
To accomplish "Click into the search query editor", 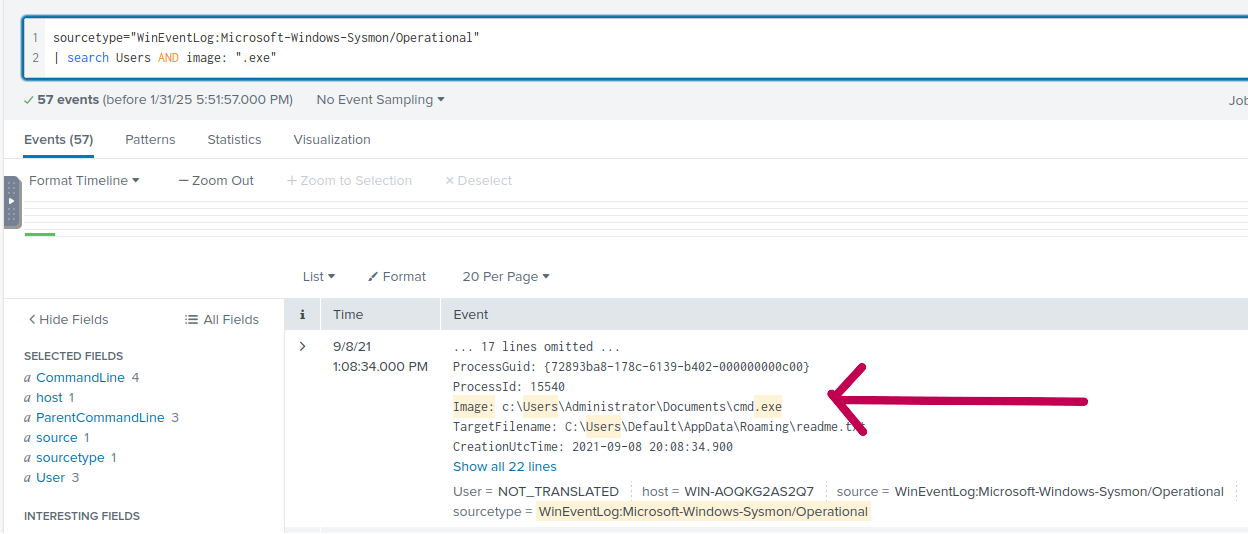I will (600, 48).
